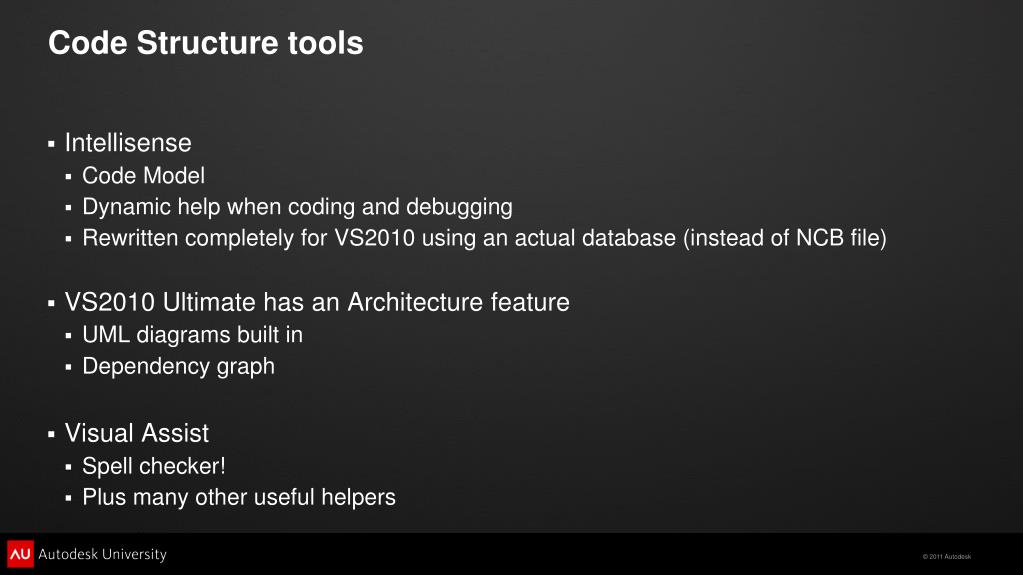Click the NCB file parenthetical text
The height and width of the screenshot is (575, 1023).
785,238
